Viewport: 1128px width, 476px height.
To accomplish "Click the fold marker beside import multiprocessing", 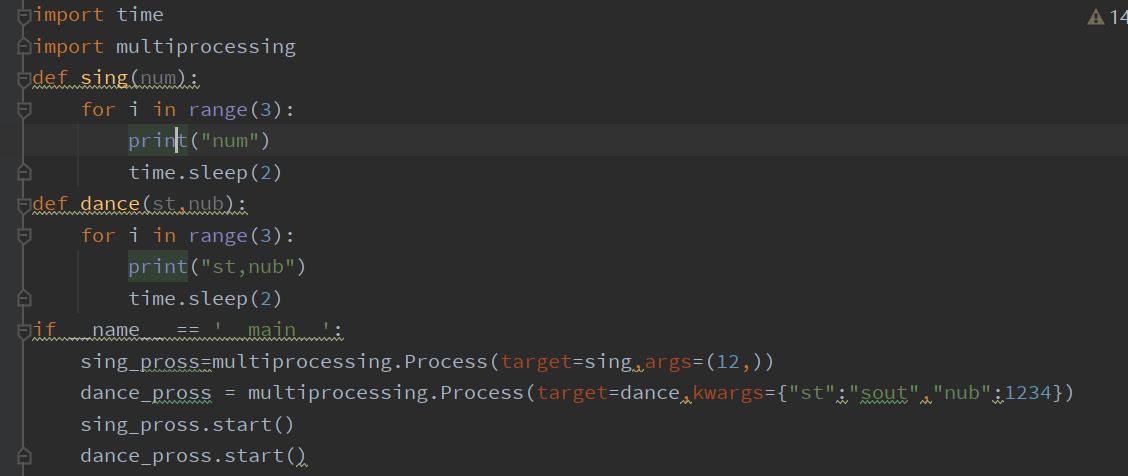I will pos(25,47).
